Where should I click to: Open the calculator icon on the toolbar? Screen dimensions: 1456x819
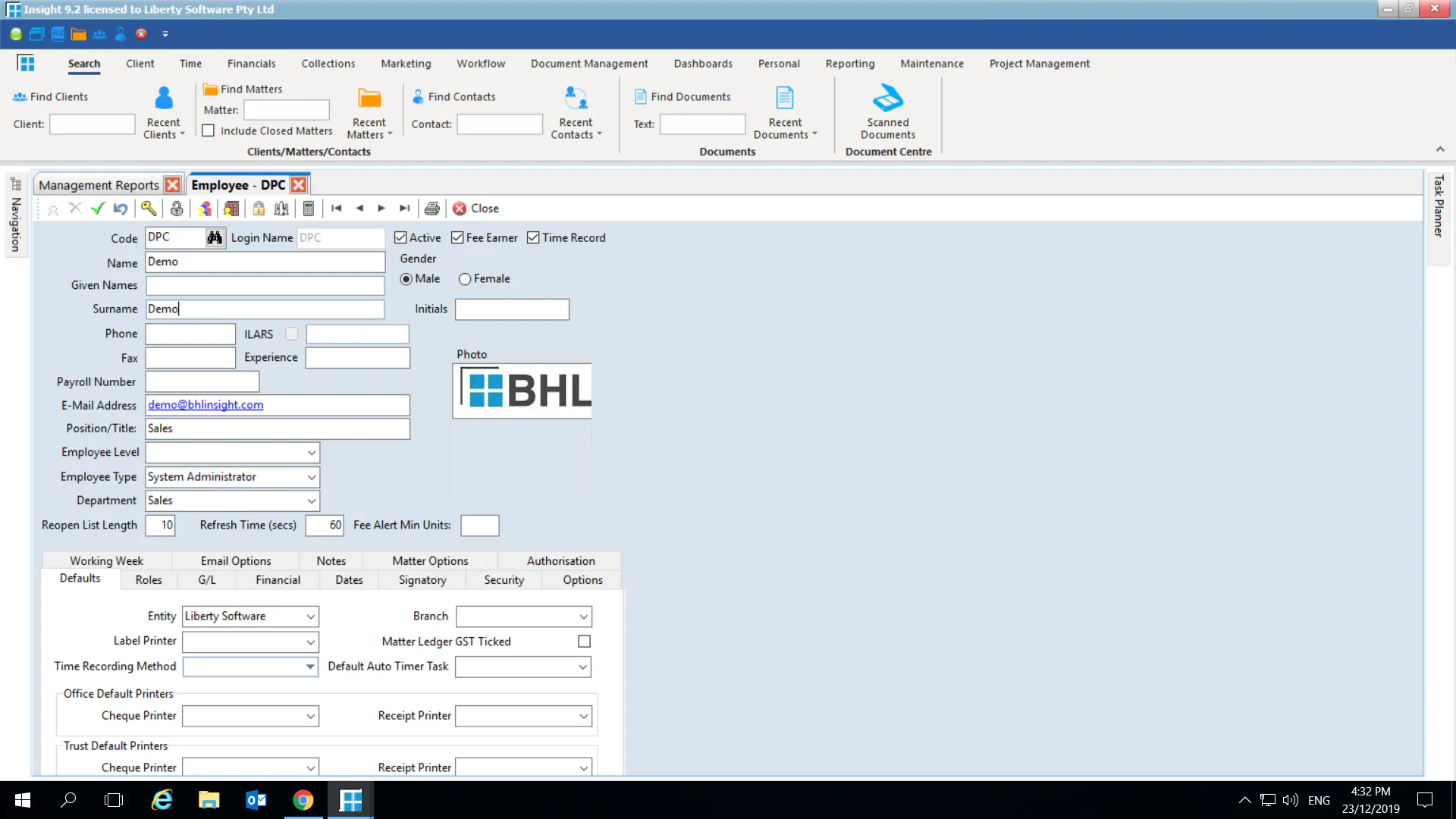pos(308,208)
